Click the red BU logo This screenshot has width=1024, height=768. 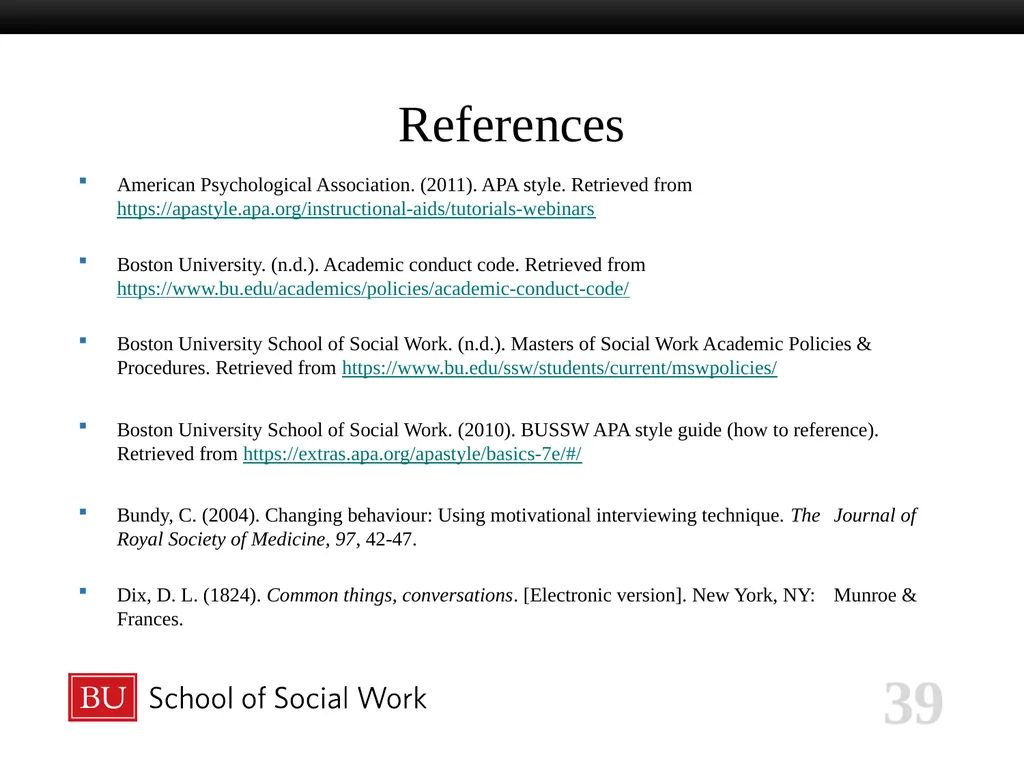click(x=103, y=697)
